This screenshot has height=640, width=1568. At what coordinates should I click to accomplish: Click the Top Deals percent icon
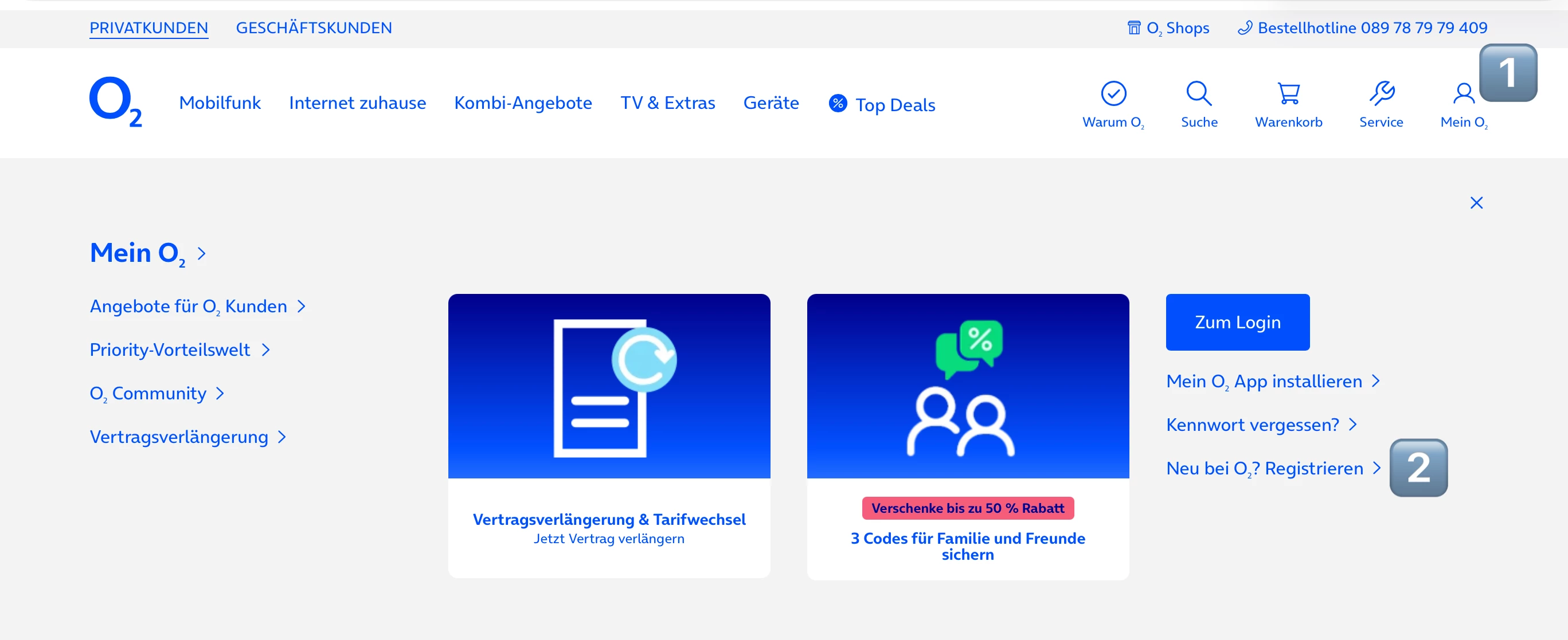838,104
